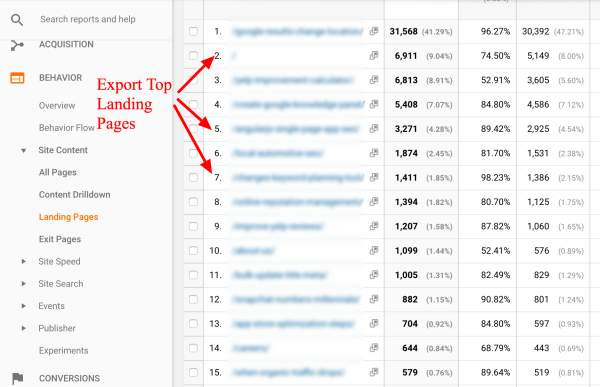
Task: Open the Landing Pages report
Action: click(x=68, y=217)
